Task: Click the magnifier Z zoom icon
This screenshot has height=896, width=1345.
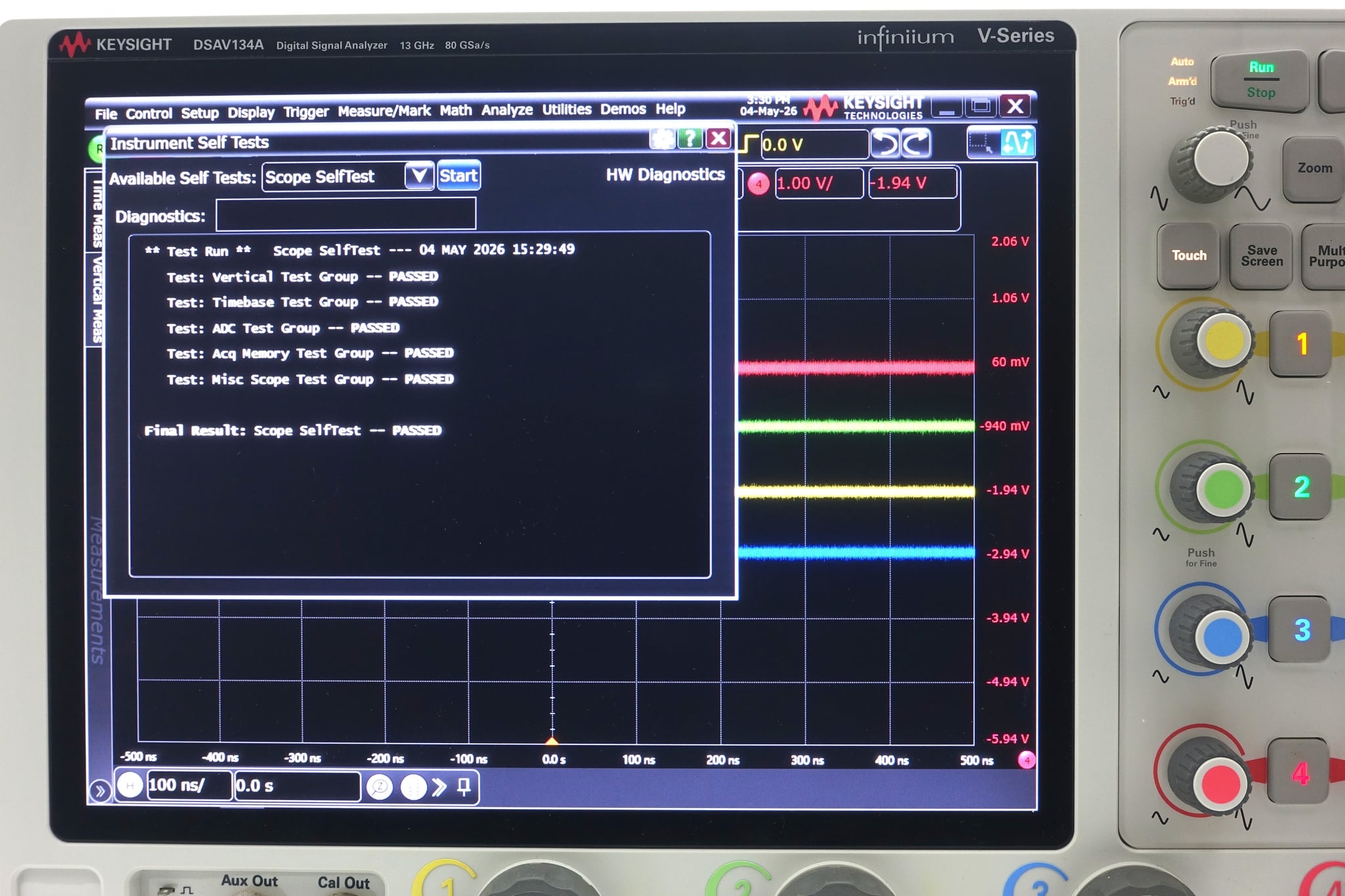Action: (380, 787)
